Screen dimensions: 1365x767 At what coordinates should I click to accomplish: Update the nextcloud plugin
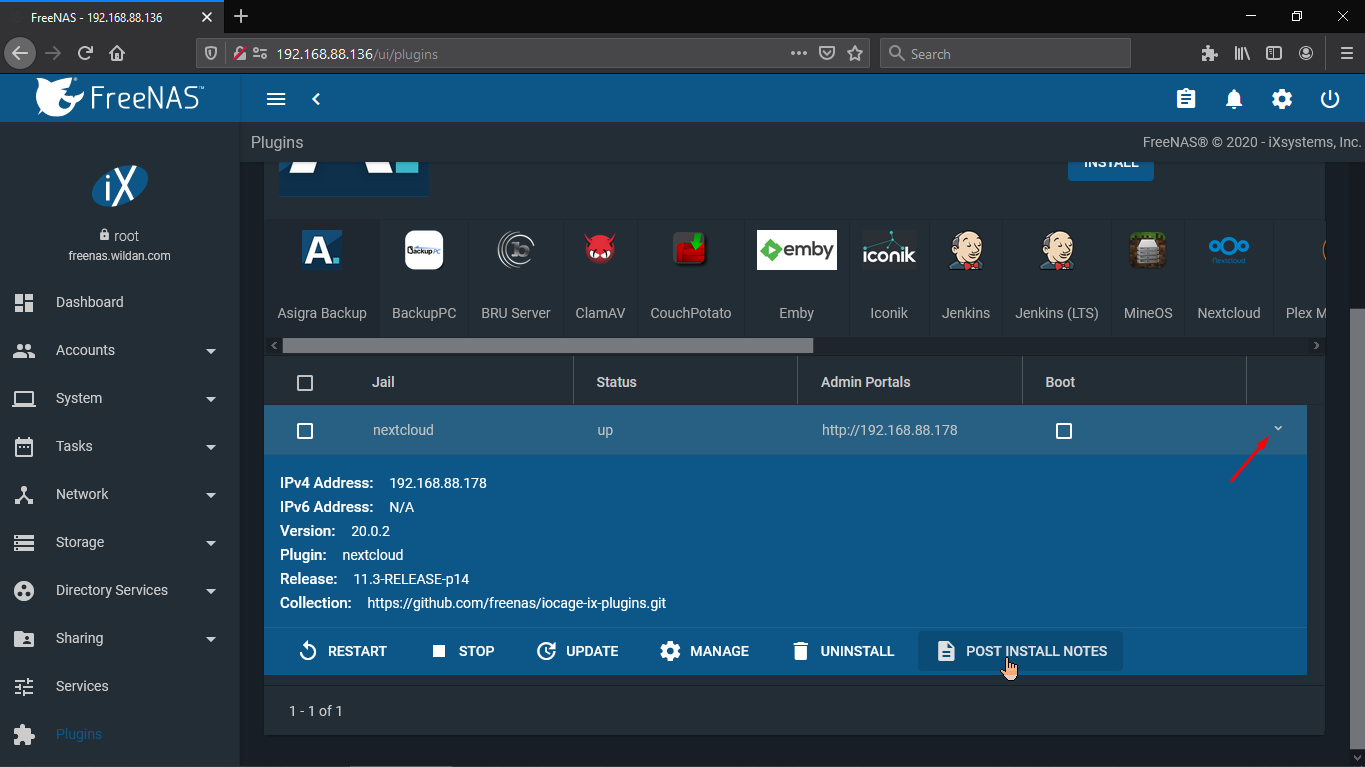click(x=578, y=651)
